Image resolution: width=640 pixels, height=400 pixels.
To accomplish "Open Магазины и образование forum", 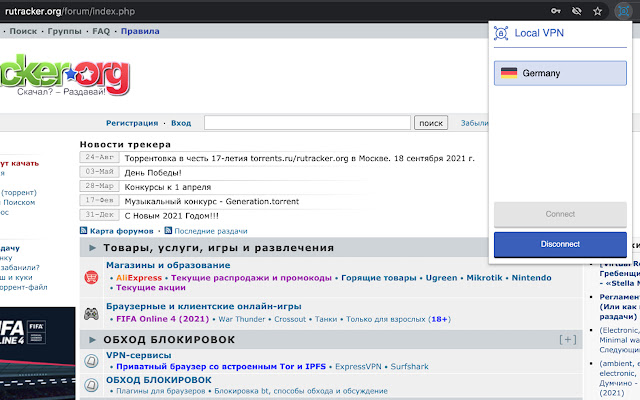I will tap(168, 265).
